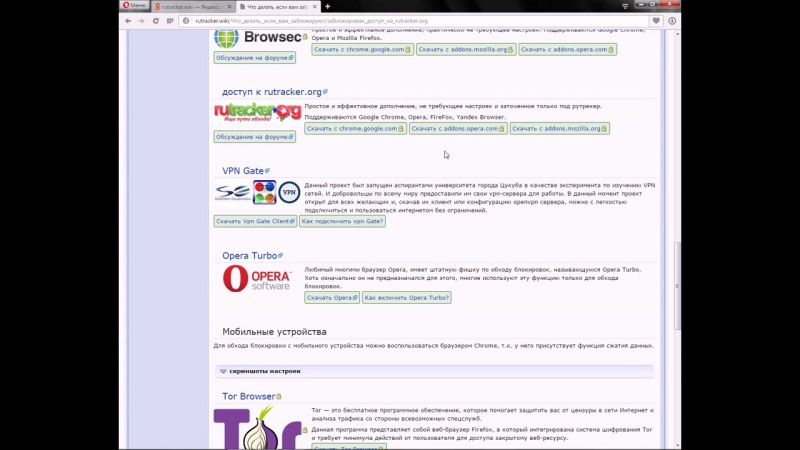Open the Speed Dial grid icon
This screenshot has height=450, width=800.
click(x=170, y=21)
